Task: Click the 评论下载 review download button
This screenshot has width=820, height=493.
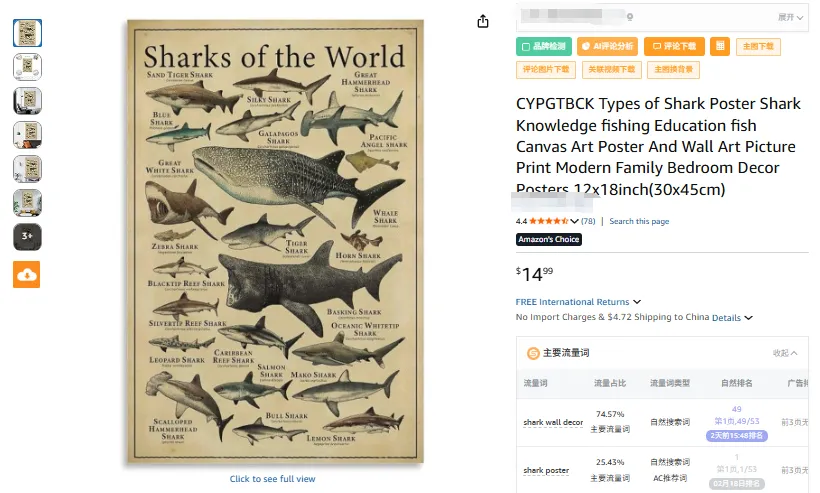Action: (x=673, y=46)
